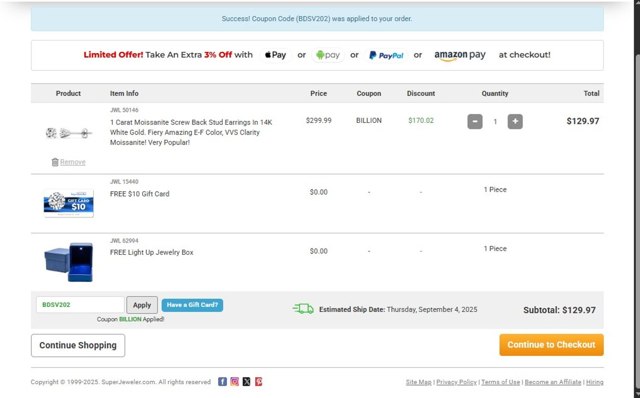
Task: Click the $299.99 price value
Action: click(318, 121)
